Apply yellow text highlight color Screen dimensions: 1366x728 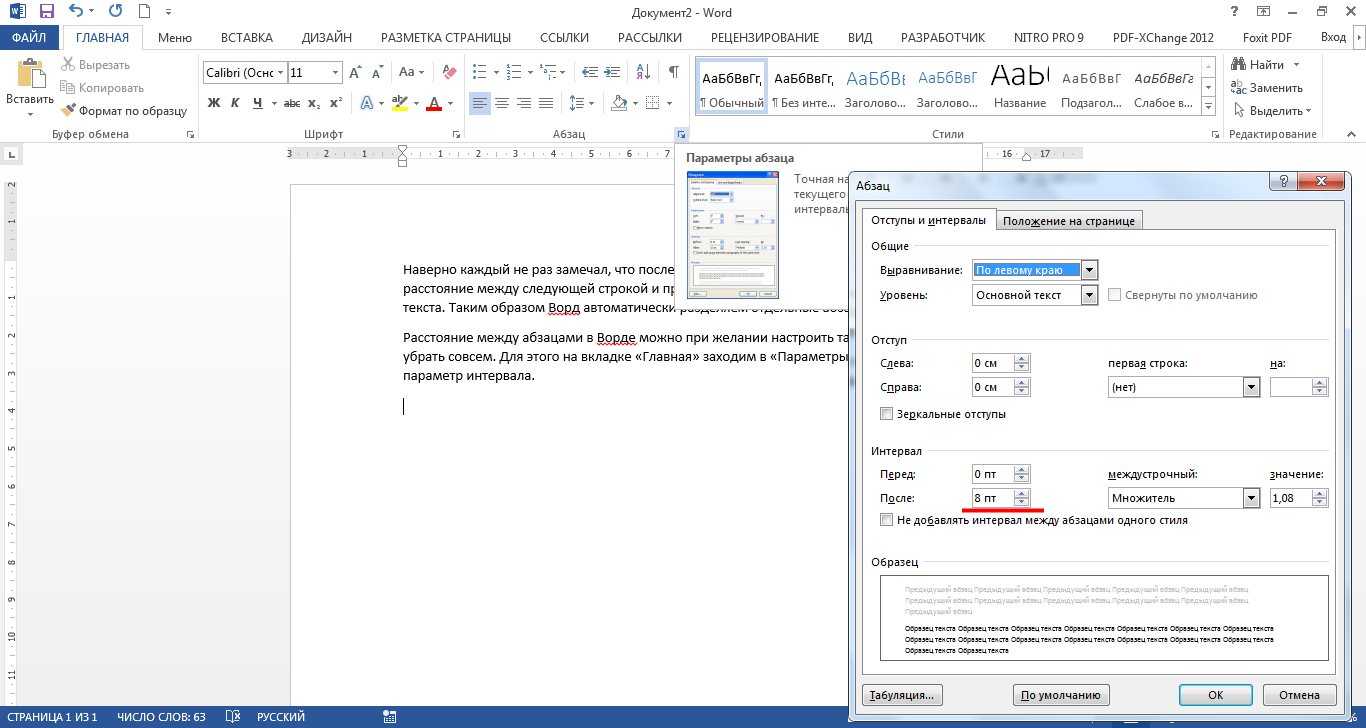pyautogui.click(x=399, y=103)
